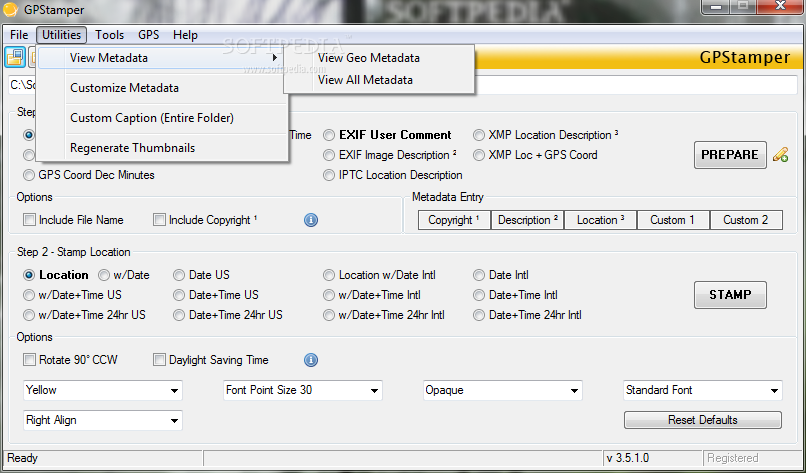806x473 pixels.
Task: Tick the Daylight Saving Time checkbox
Action: coord(159,360)
